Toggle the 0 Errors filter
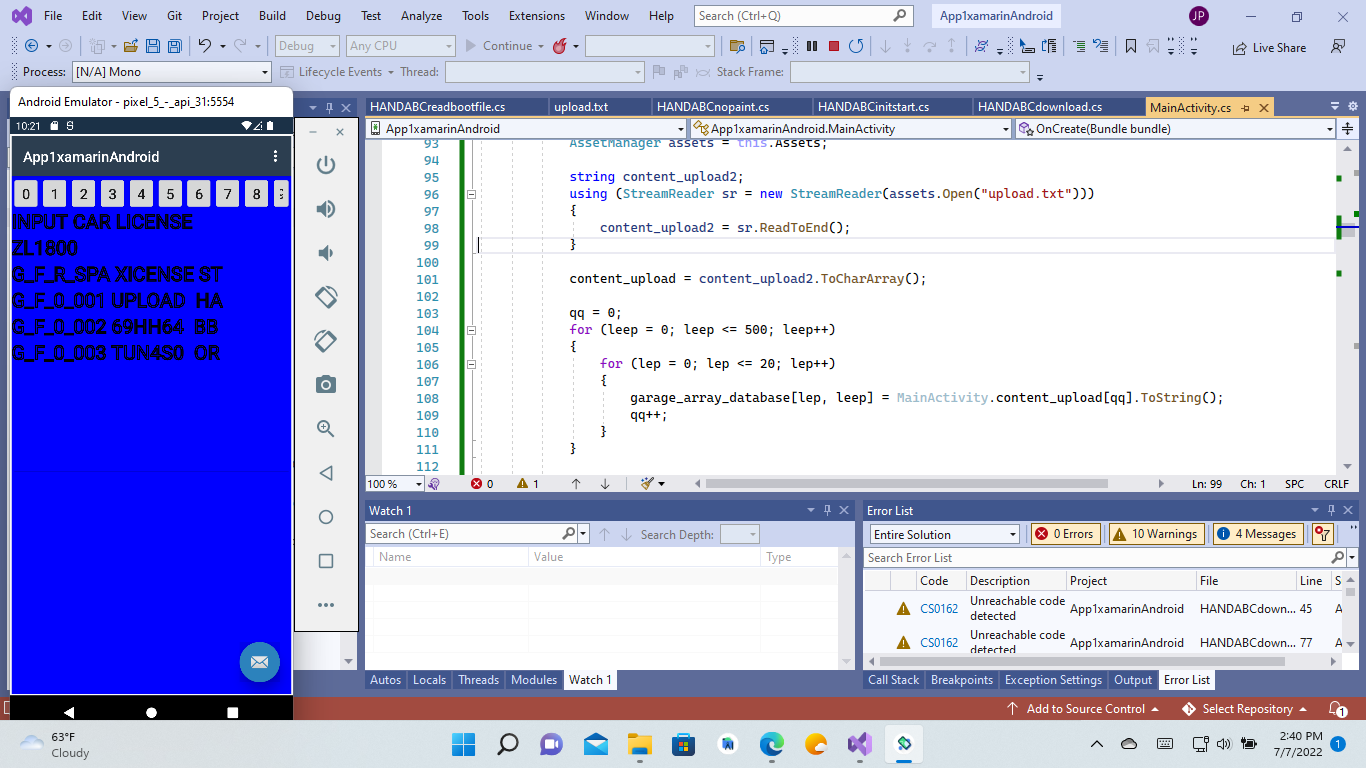This screenshot has width=1366, height=768. pyautogui.click(x=1065, y=533)
